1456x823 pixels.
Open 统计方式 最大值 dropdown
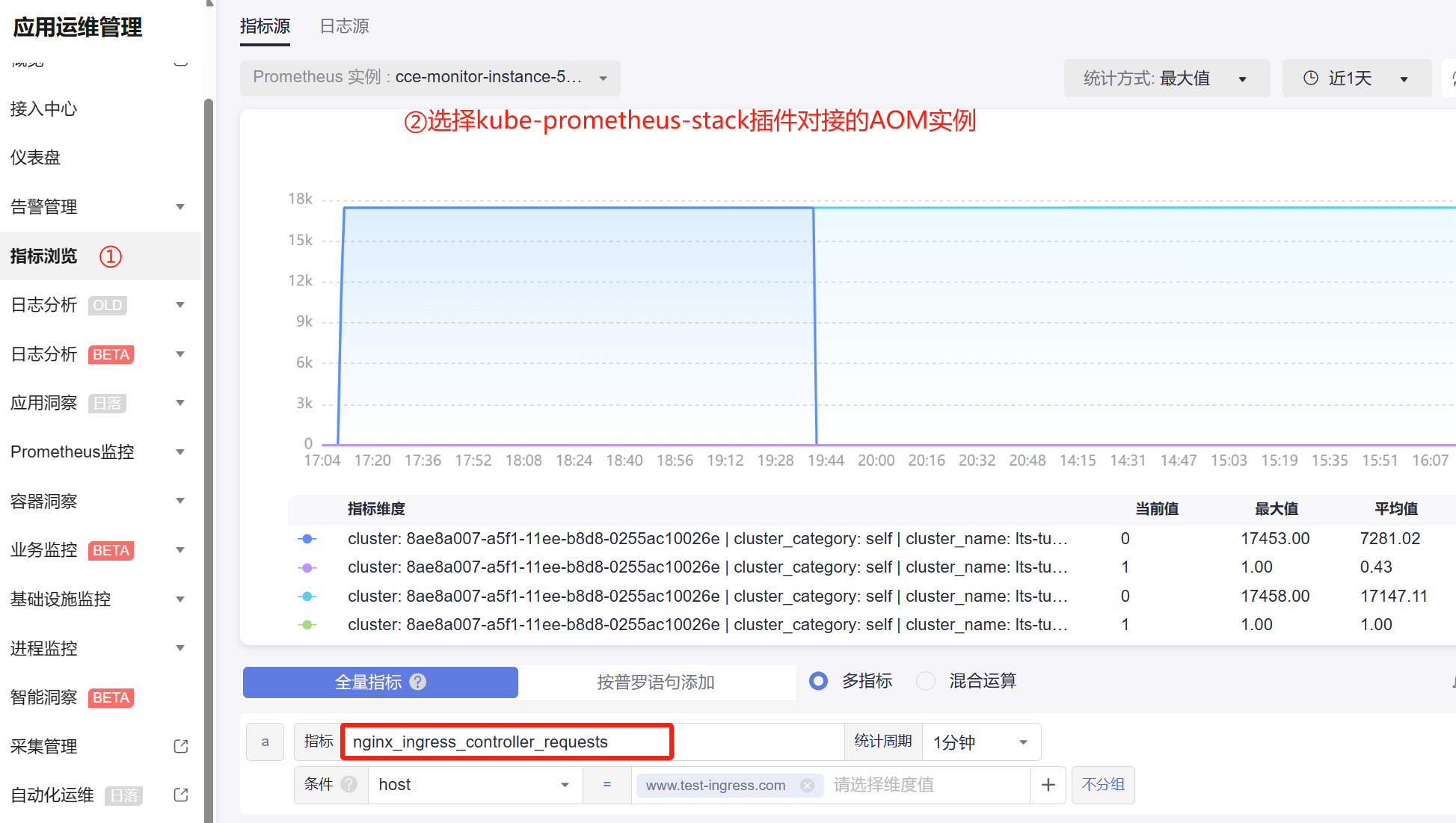(x=1166, y=78)
